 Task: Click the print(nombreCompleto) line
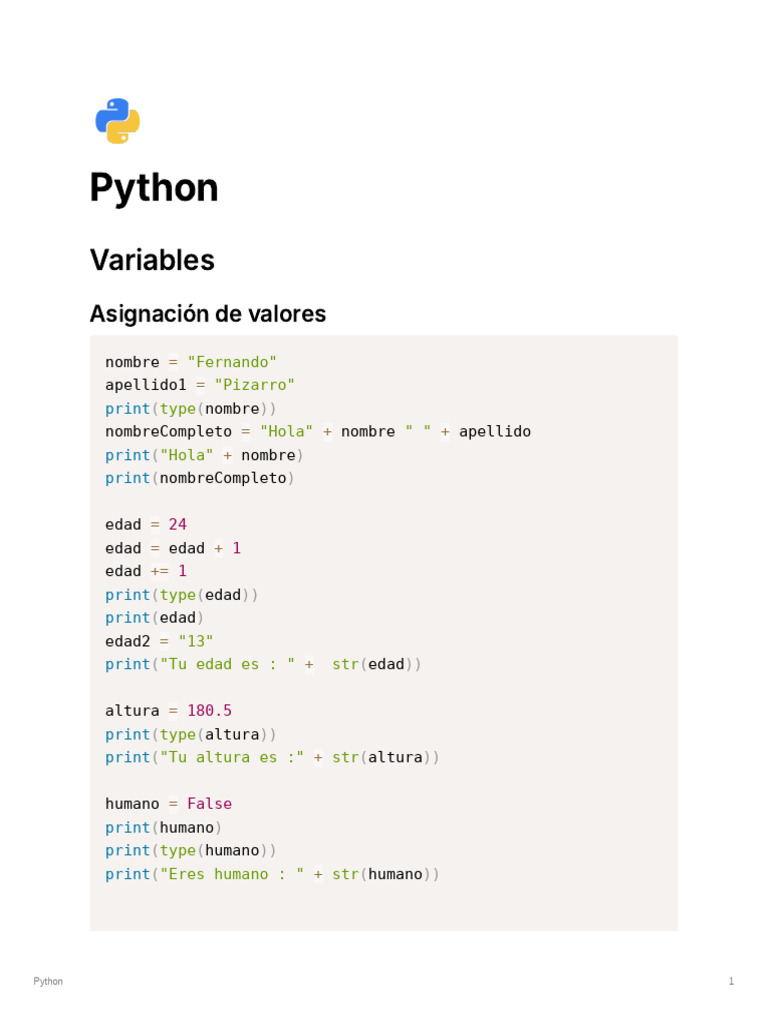click(200, 478)
